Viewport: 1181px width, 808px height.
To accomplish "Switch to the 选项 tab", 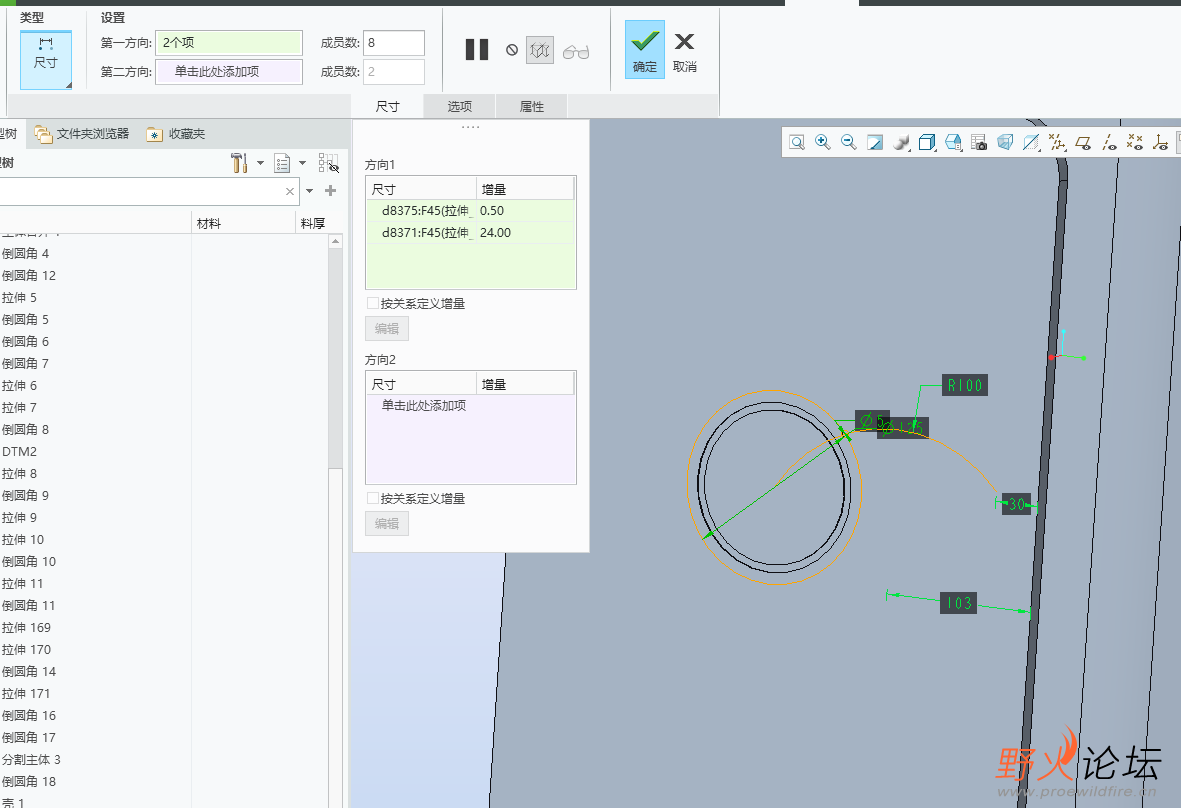I will (x=459, y=106).
